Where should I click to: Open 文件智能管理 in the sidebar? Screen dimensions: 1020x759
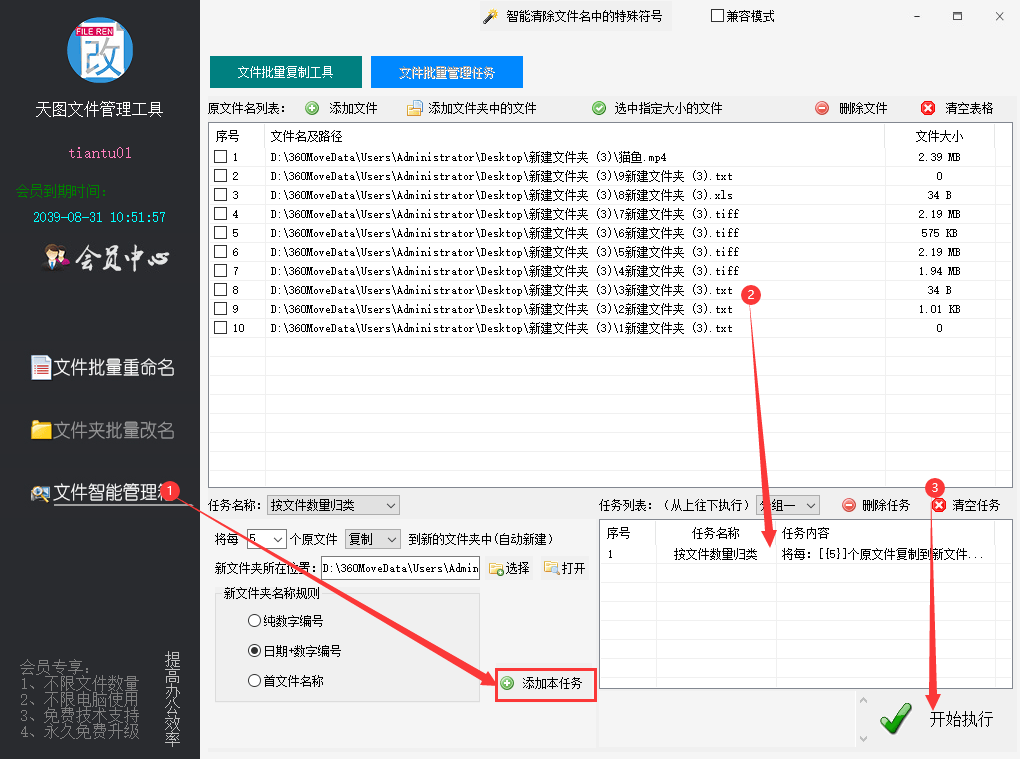click(104, 493)
